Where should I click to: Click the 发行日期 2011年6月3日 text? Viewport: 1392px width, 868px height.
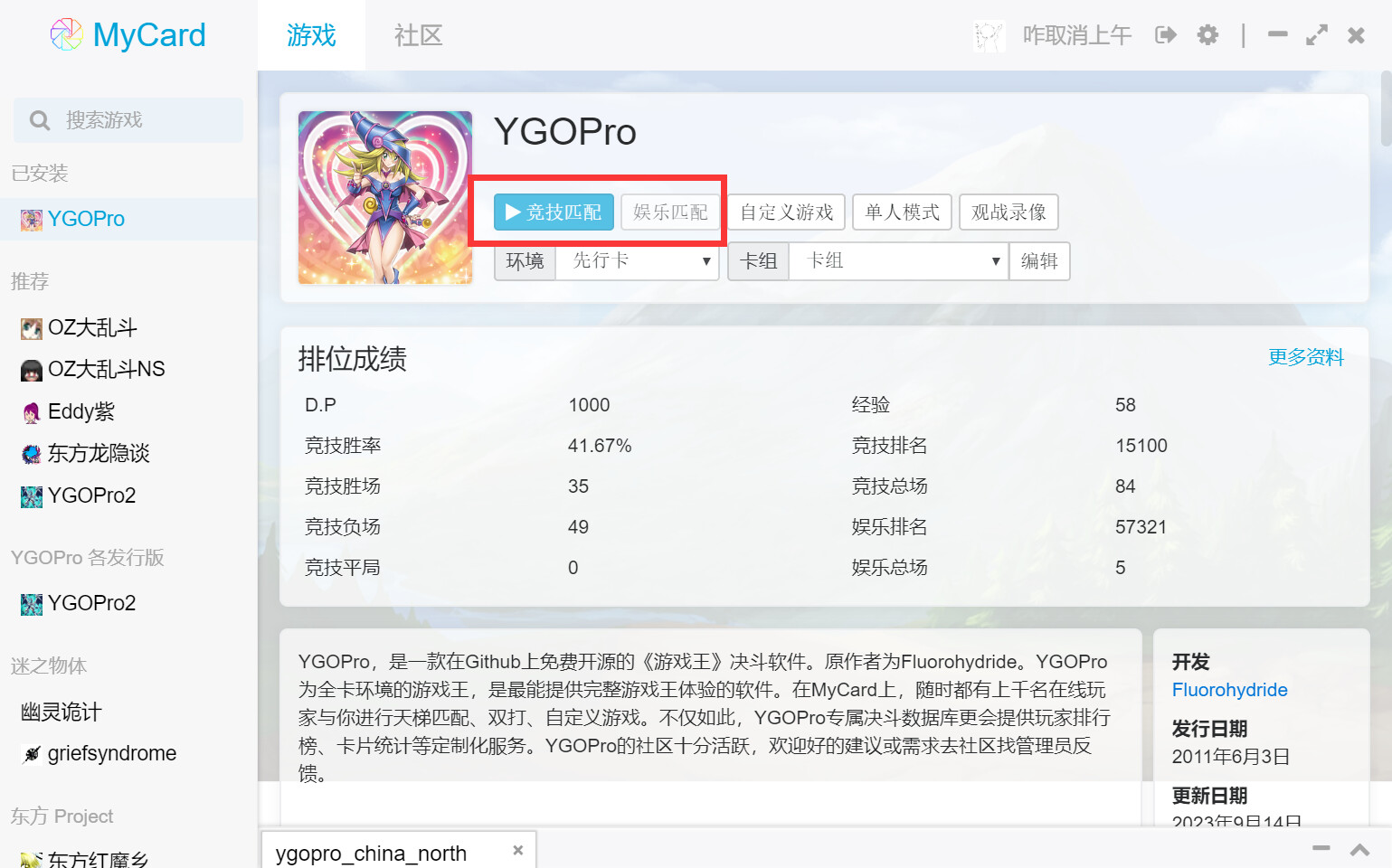pos(1231,757)
